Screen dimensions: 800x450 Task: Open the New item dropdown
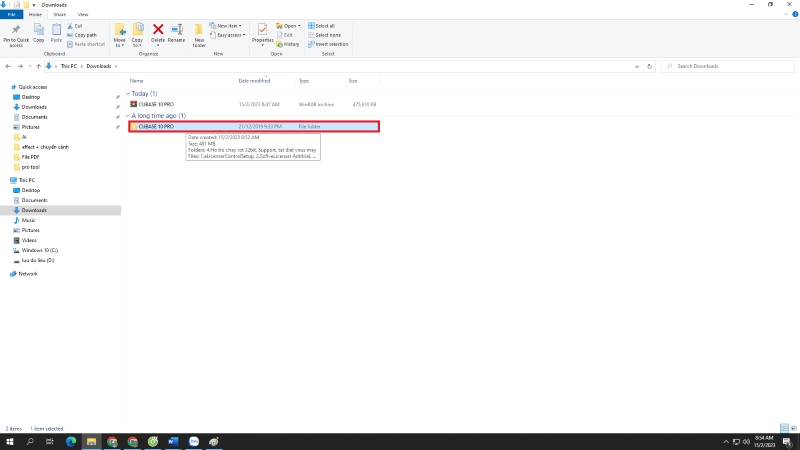click(226, 26)
